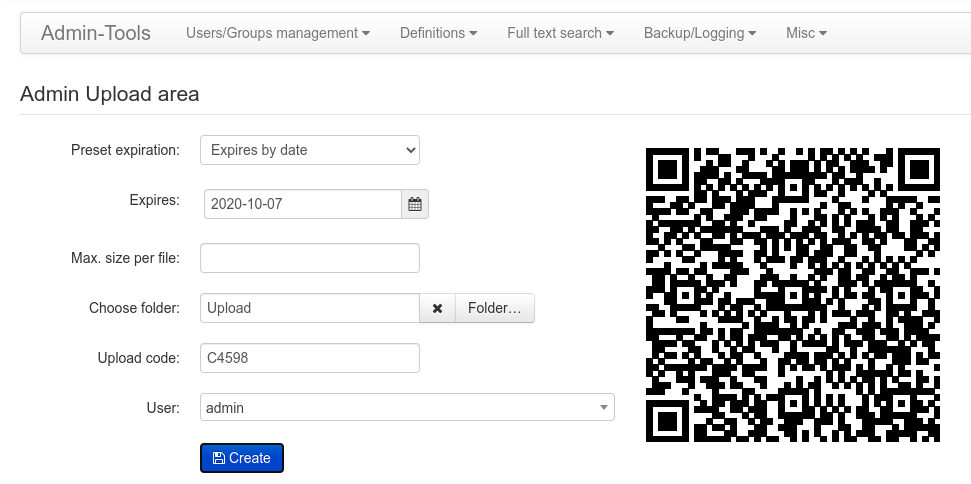Show the Backup/Logging menu
This screenshot has width=971, height=484.
[699, 33]
